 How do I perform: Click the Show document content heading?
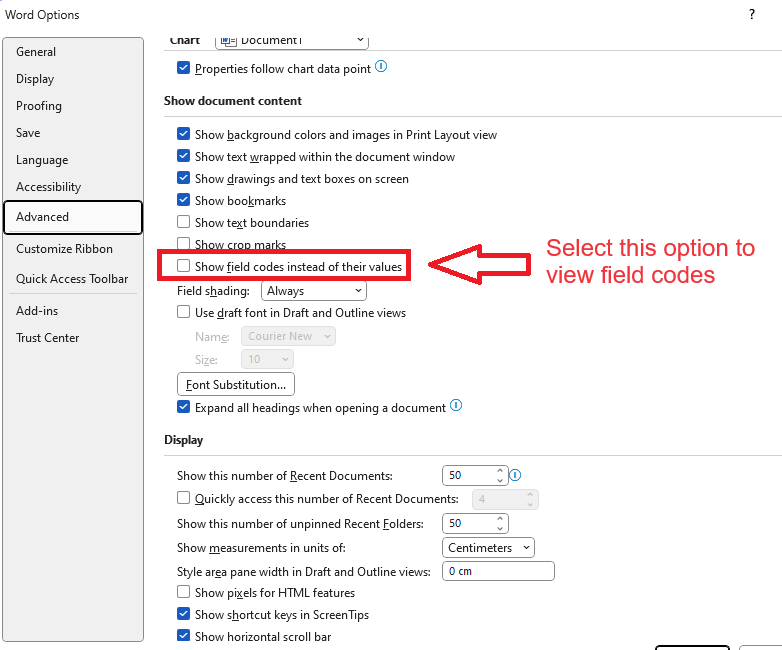coord(233,101)
